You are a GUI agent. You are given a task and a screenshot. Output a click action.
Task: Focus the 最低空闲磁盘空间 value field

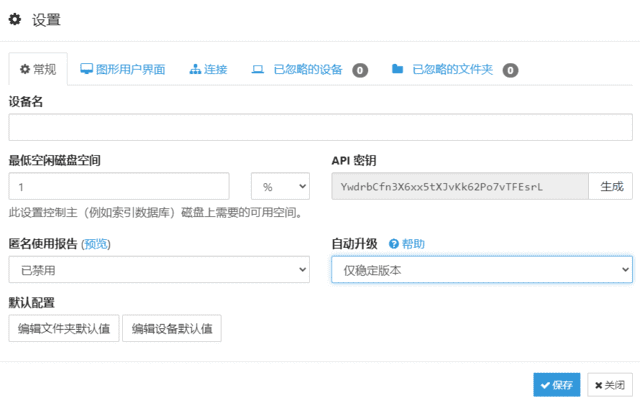(x=119, y=187)
